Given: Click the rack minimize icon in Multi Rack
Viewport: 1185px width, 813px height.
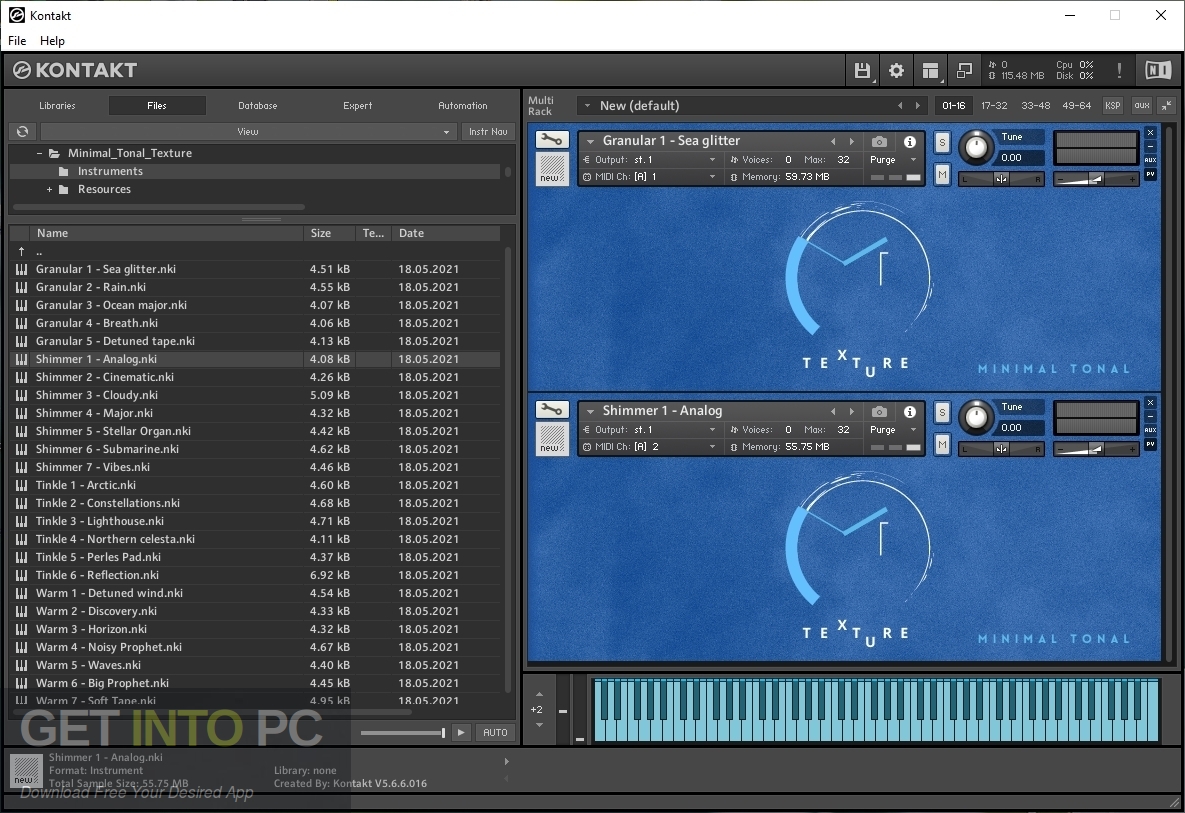Looking at the screenshot, I should point(1167,106).
